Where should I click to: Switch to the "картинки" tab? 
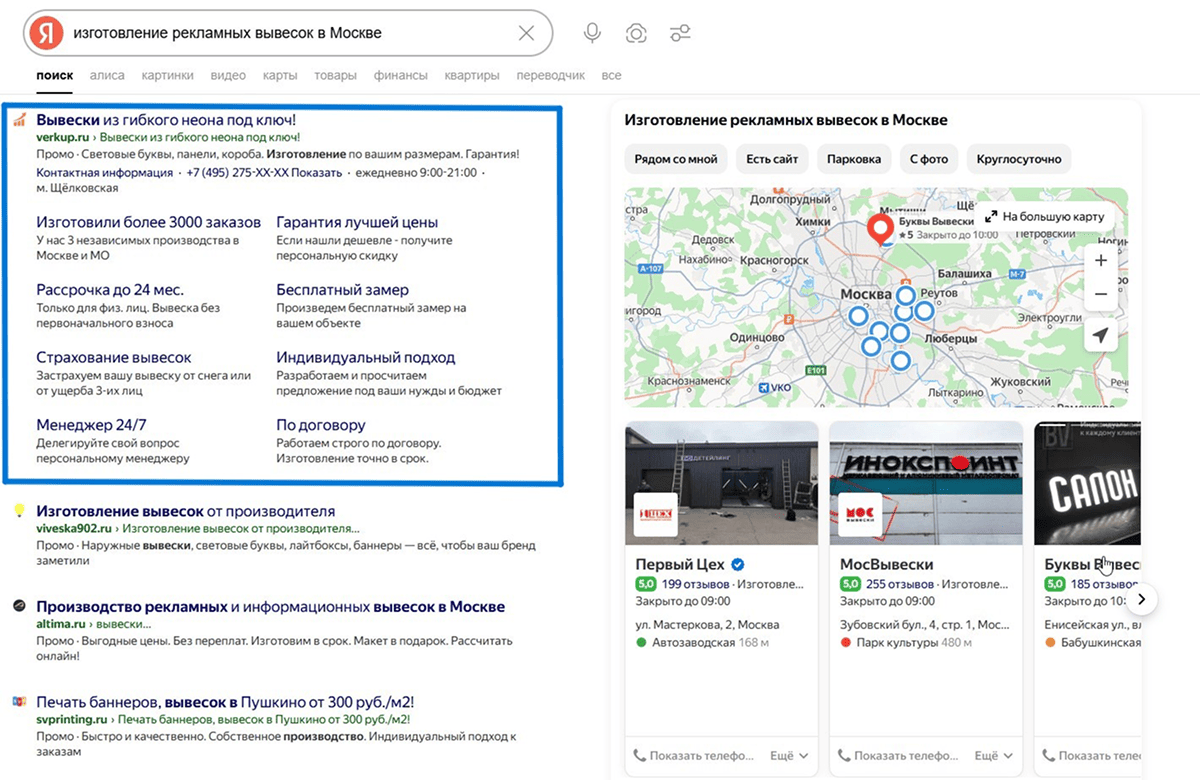(167, 74)
